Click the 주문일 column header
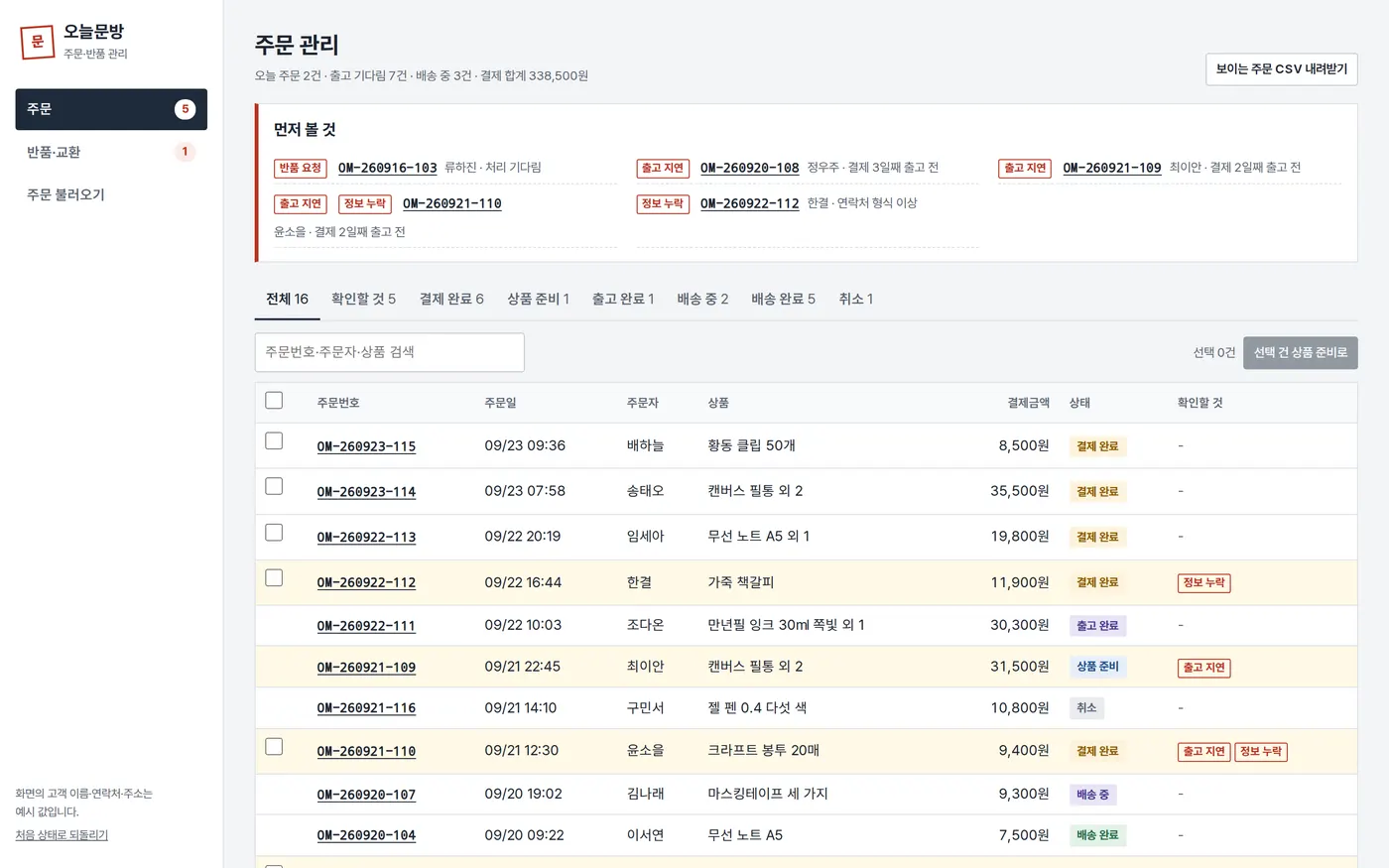 (x=500, y=403)
